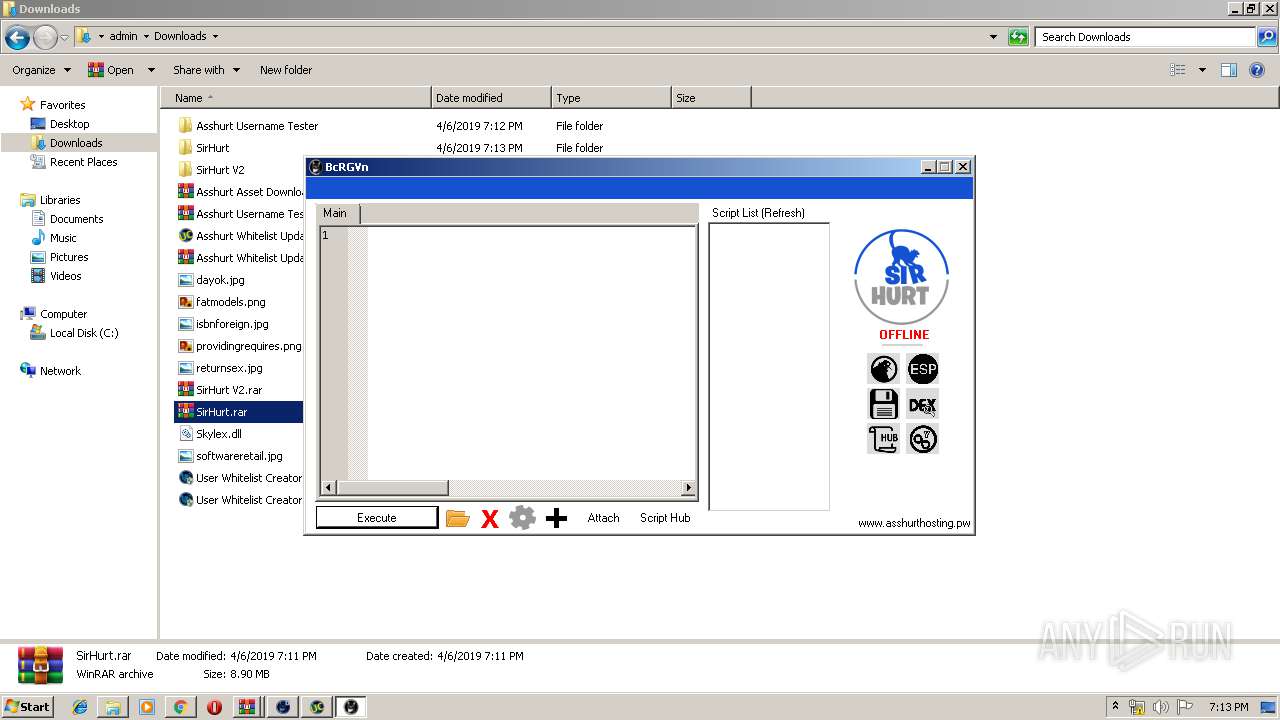The height and width of the screenshot is (720, 1280).
Task: Open the Windows Start menu
Action: click(27, 706)
